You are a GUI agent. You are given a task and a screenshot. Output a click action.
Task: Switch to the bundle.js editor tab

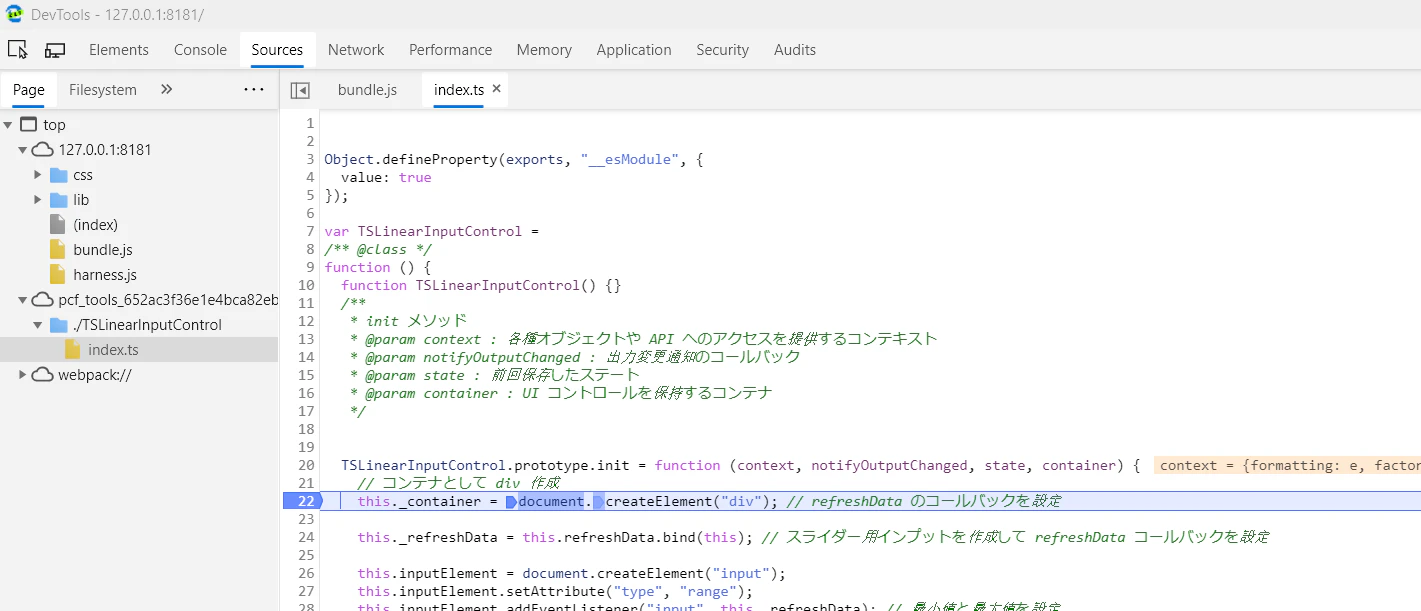point(367,90)
